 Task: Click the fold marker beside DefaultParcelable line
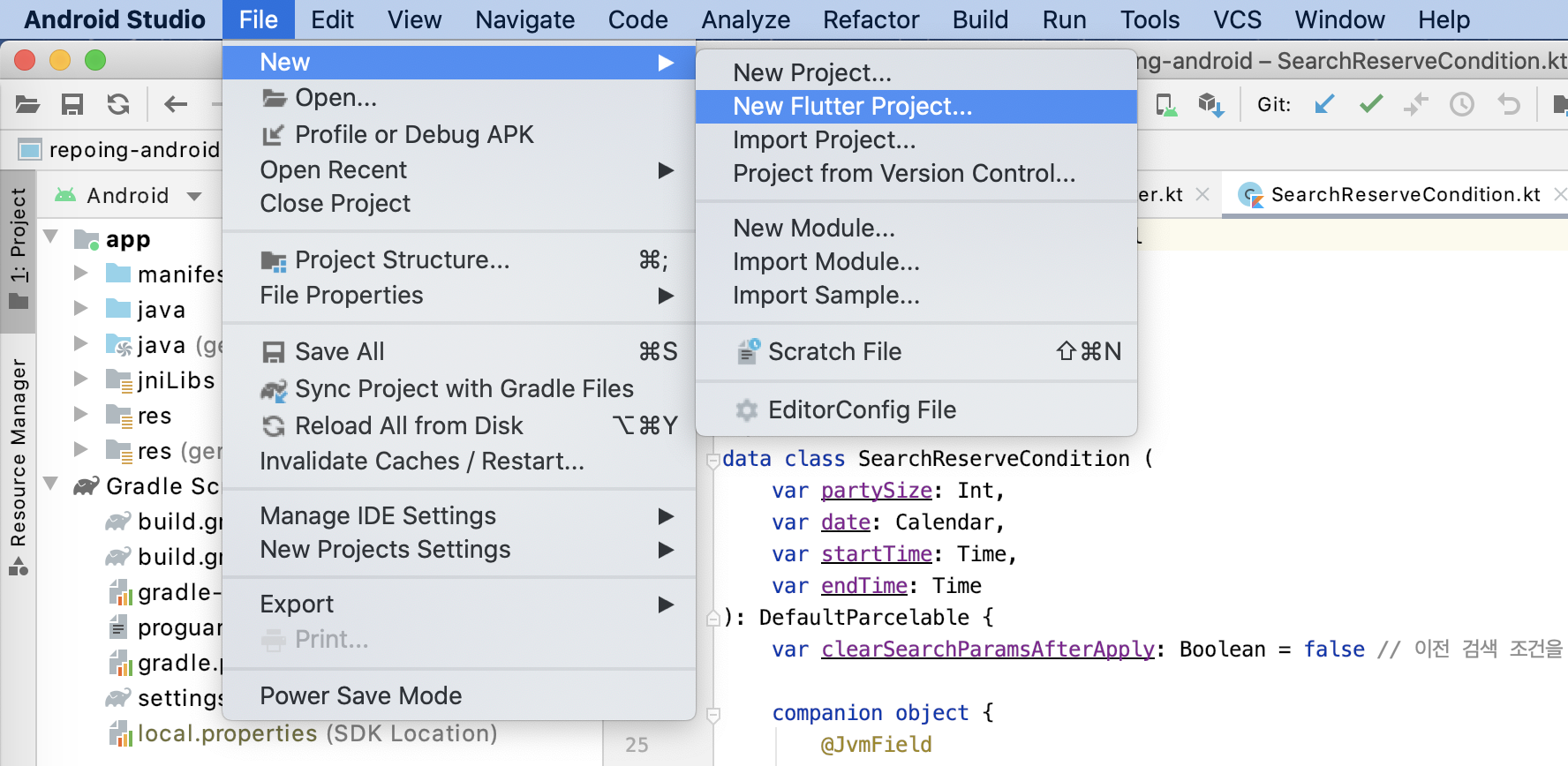coord(712,619)
